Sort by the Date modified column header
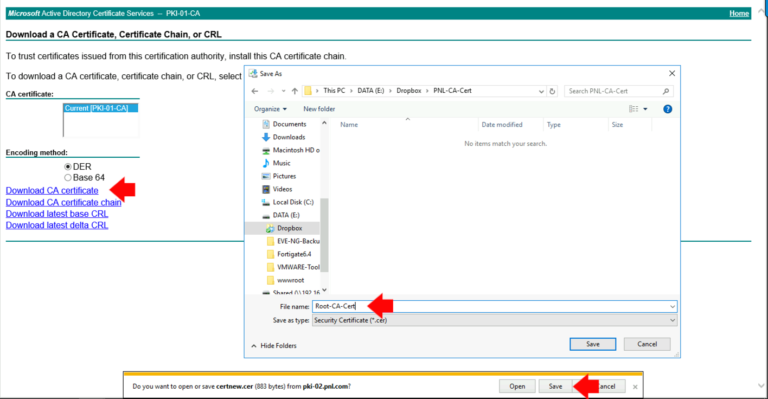 [502, 125]
